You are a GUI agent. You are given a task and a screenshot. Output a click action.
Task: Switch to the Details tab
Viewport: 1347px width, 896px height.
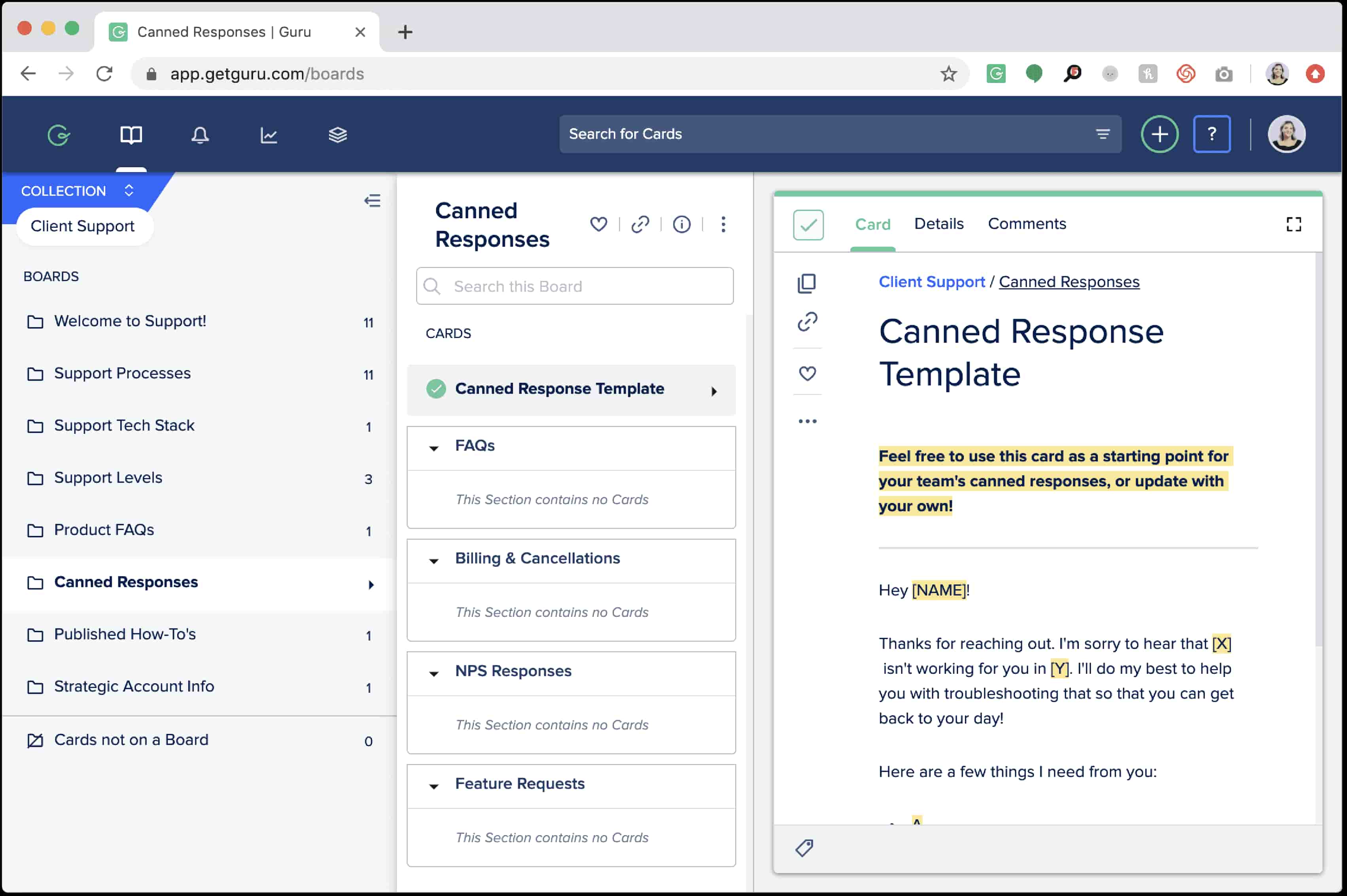tap(938, 223)
